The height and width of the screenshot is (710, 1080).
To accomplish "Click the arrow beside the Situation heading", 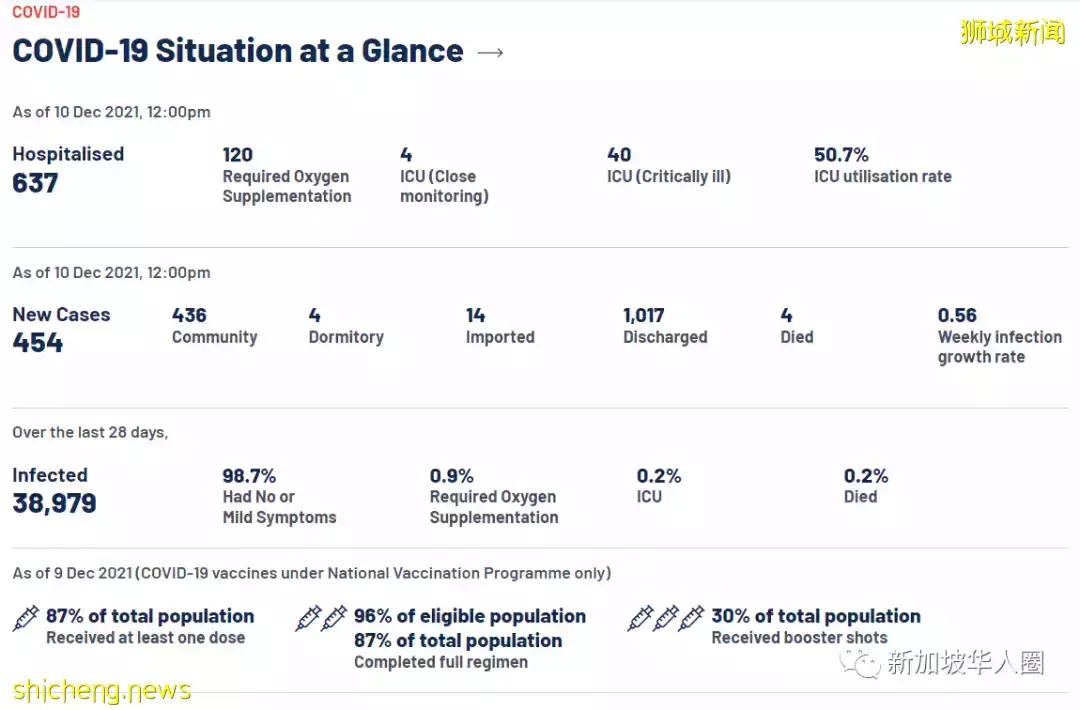I will 490,52.
